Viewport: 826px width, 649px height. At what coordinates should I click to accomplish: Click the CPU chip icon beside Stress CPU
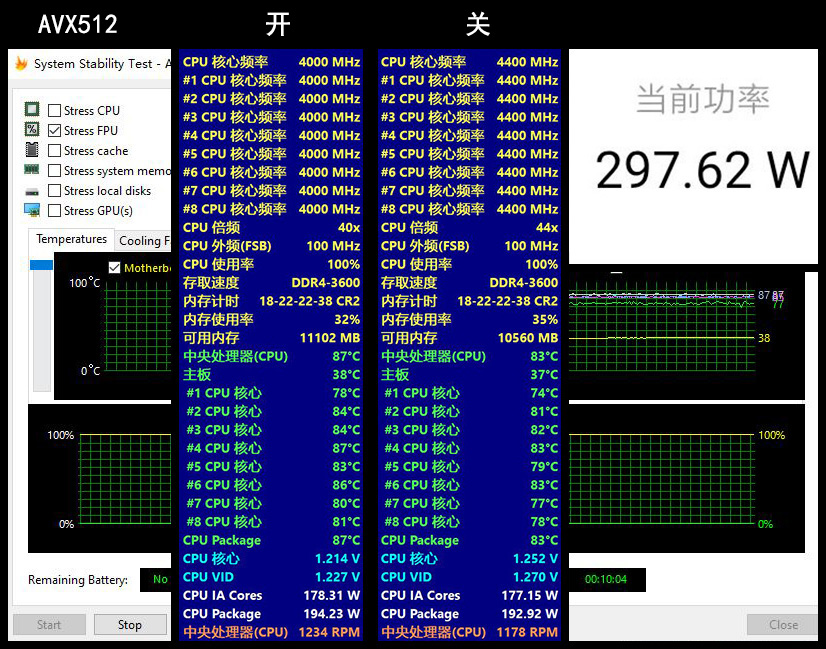point(32,110)
